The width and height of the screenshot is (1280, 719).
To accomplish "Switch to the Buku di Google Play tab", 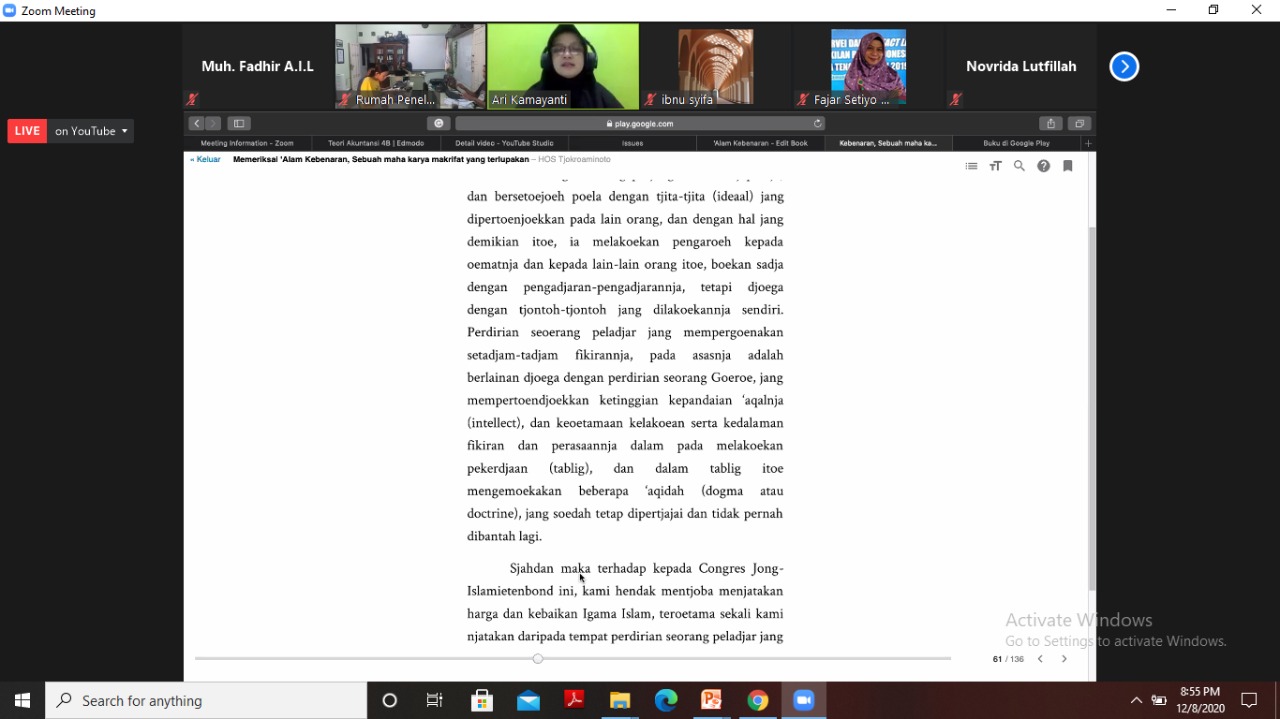I will (1016, 143).
